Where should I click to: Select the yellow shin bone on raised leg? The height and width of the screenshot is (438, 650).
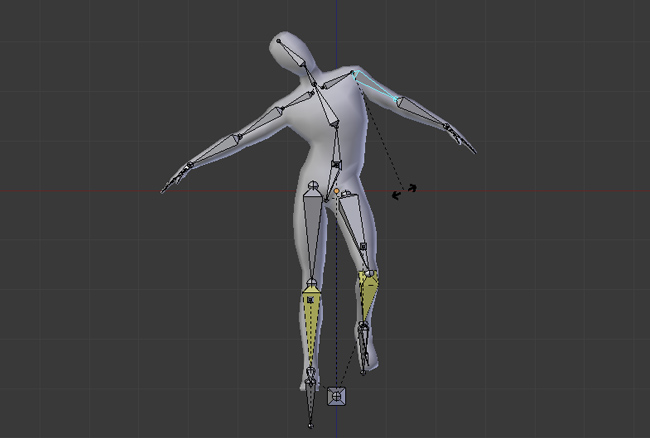(x=368, y=295)
